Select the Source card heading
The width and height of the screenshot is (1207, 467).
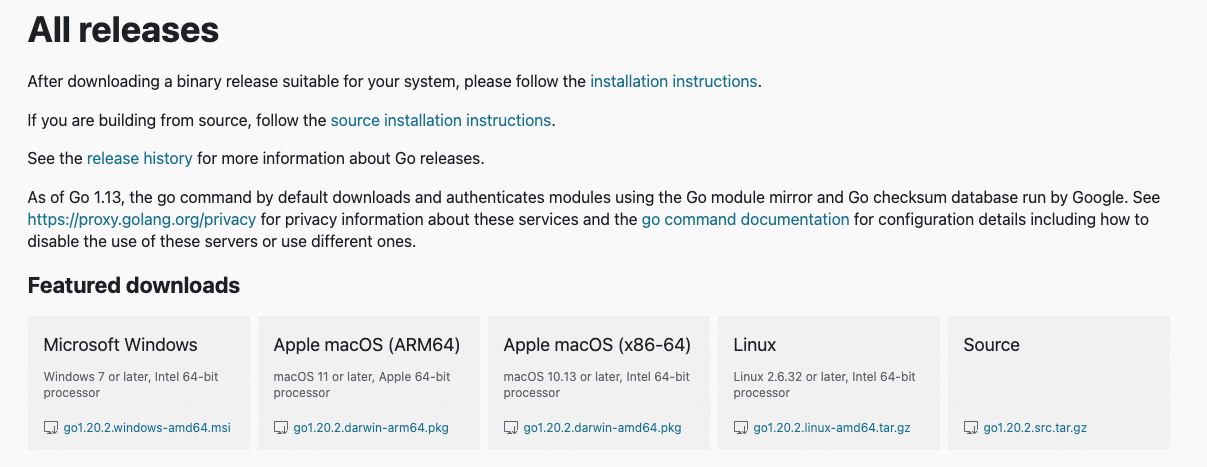992,345
